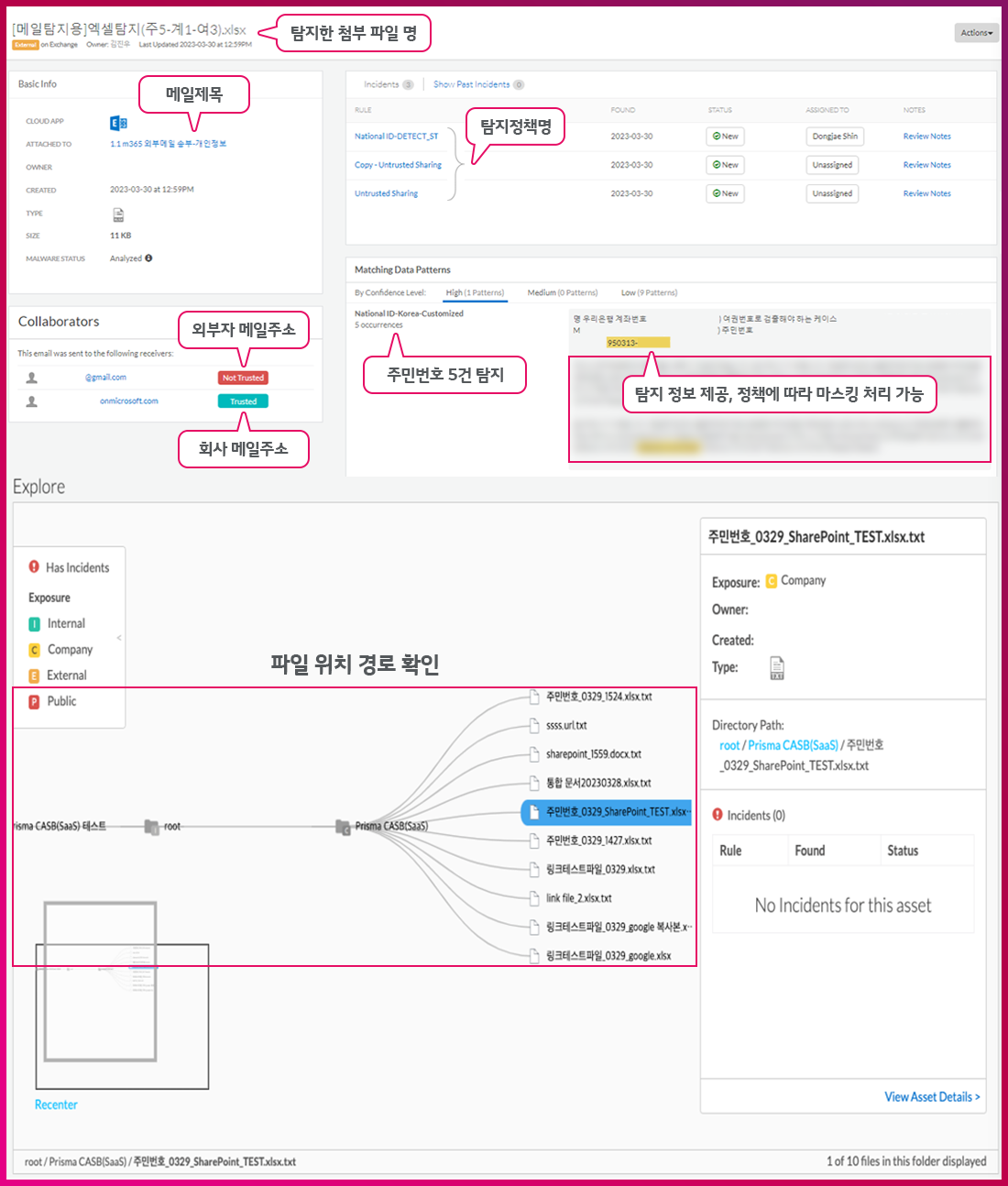The image size is (1008, 1186).
Task: Switch to Medium confidence patterns tab
Action: coord(562,293)
